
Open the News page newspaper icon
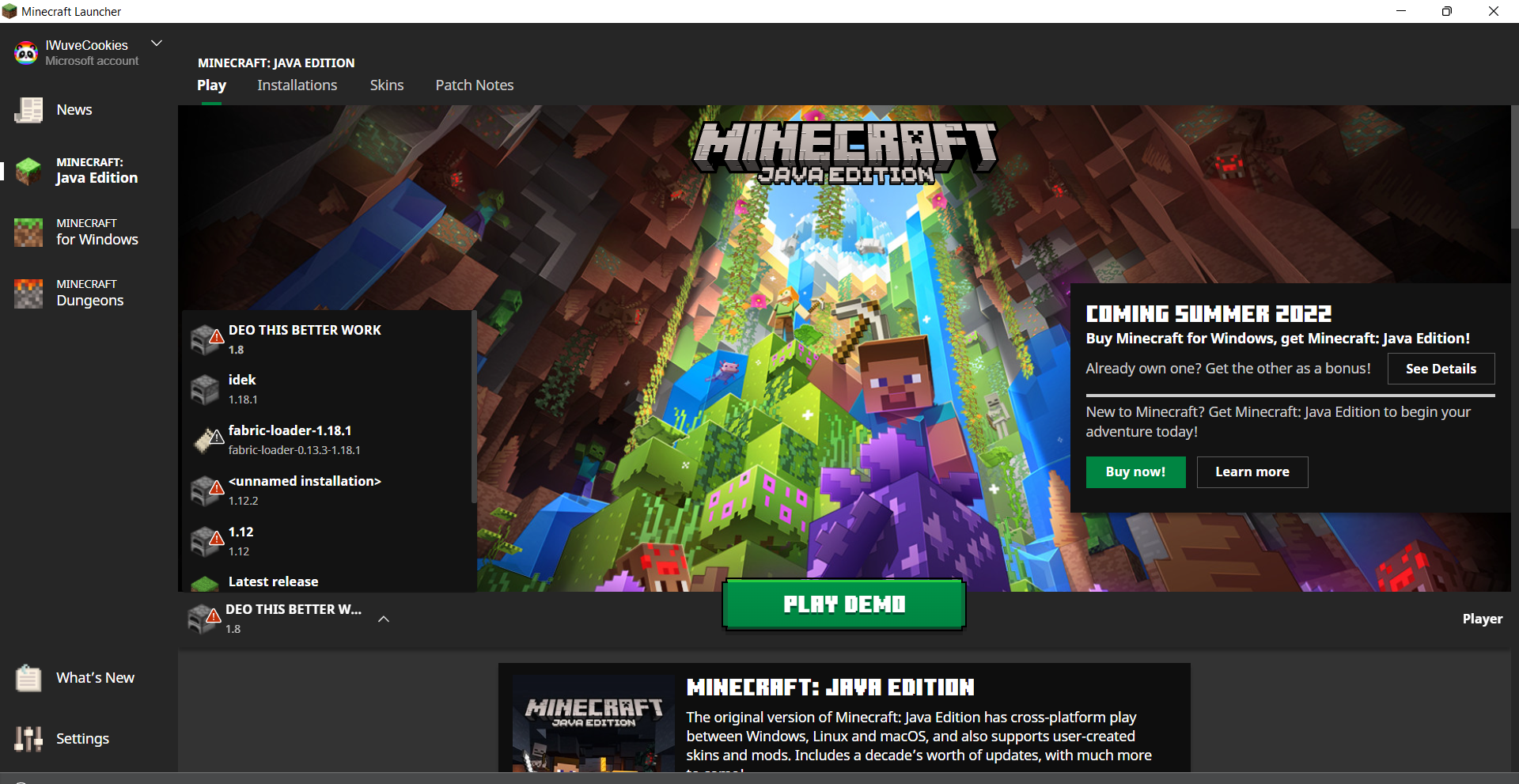point(28,110)
